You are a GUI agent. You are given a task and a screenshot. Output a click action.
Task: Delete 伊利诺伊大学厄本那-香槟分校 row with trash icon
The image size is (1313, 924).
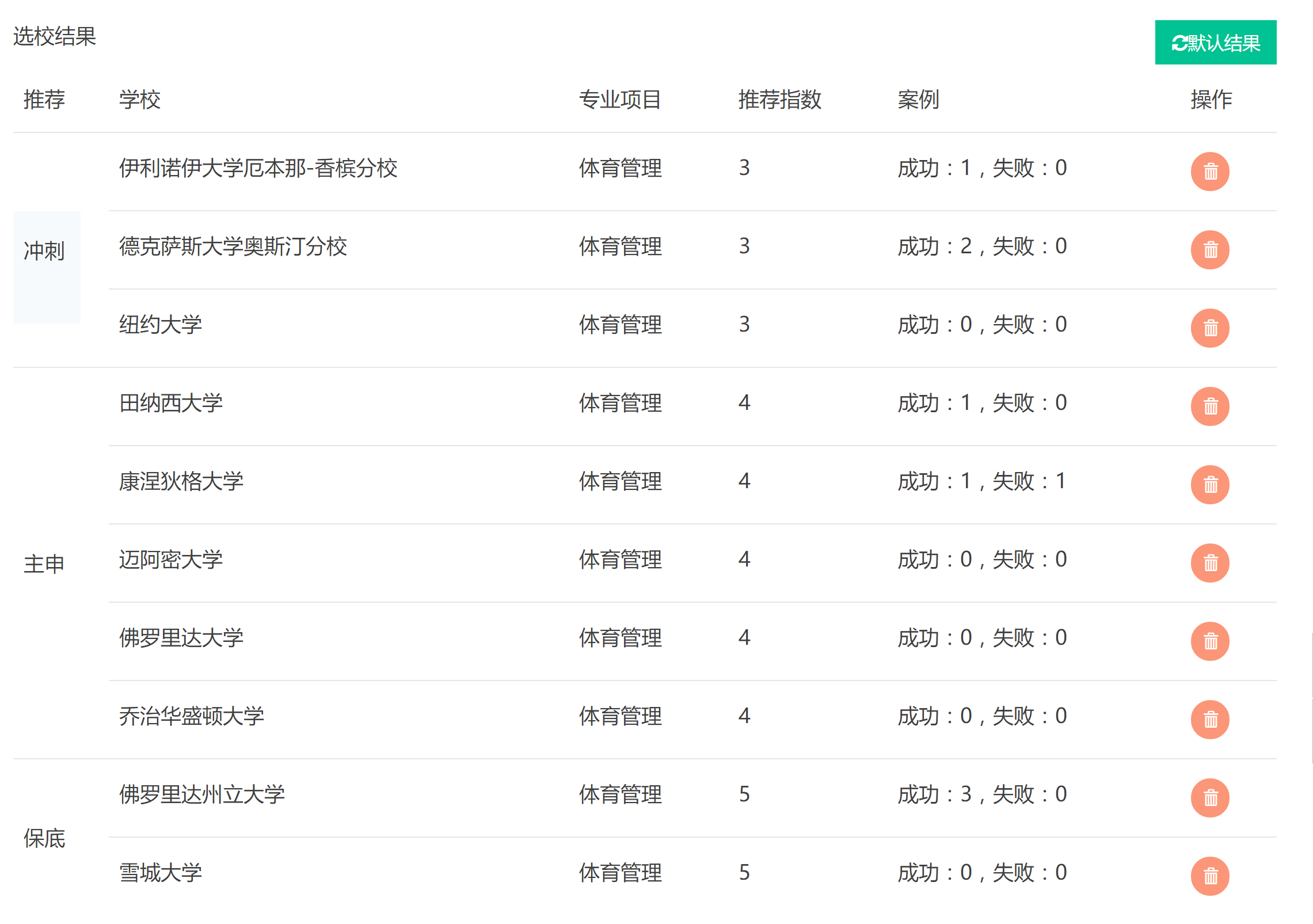click(1210, 172)
